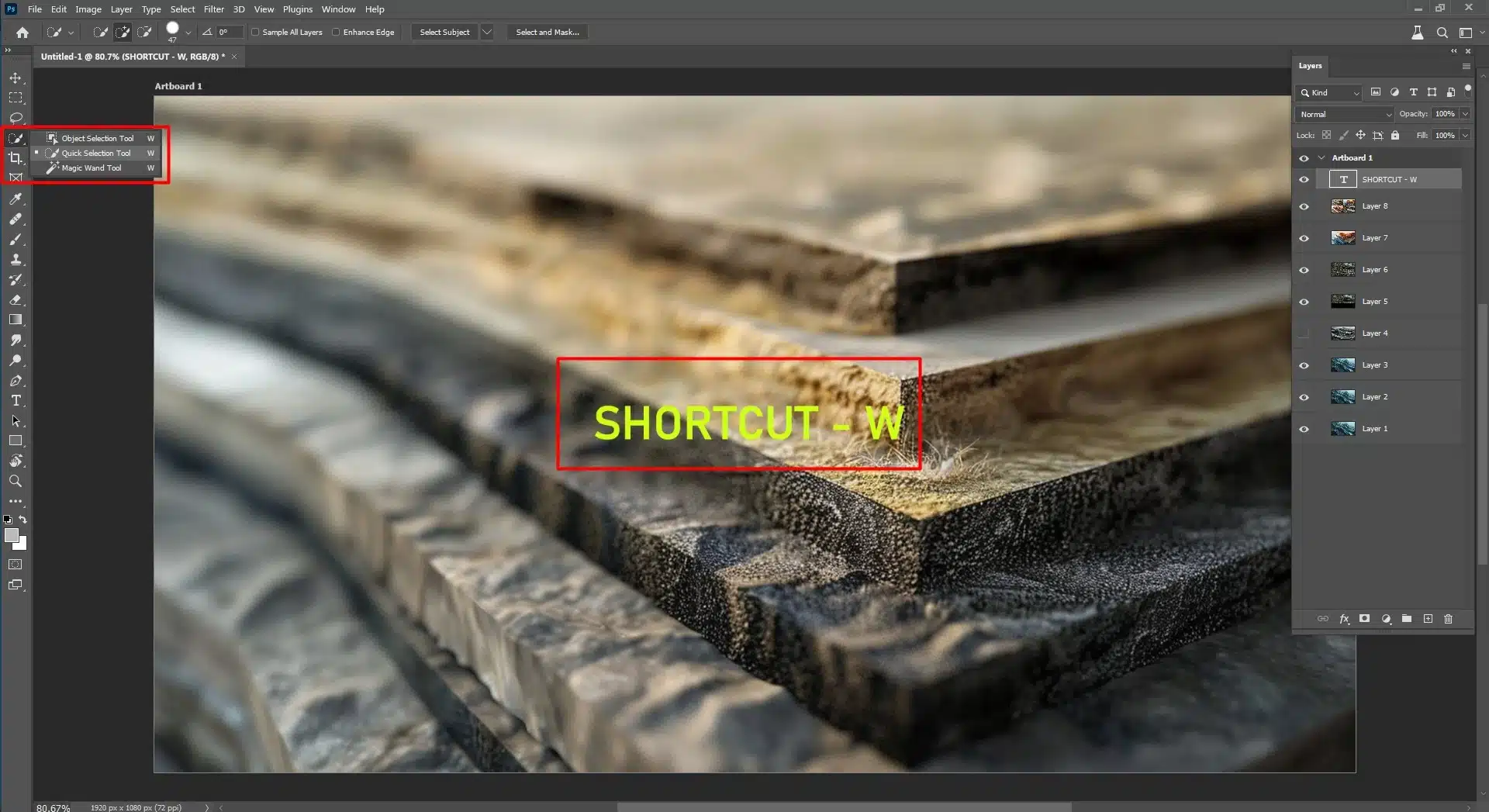Switch to the Untitled-1 document tab
Viewport: 1489px width, 812px height.
click(x=133, y=57)
